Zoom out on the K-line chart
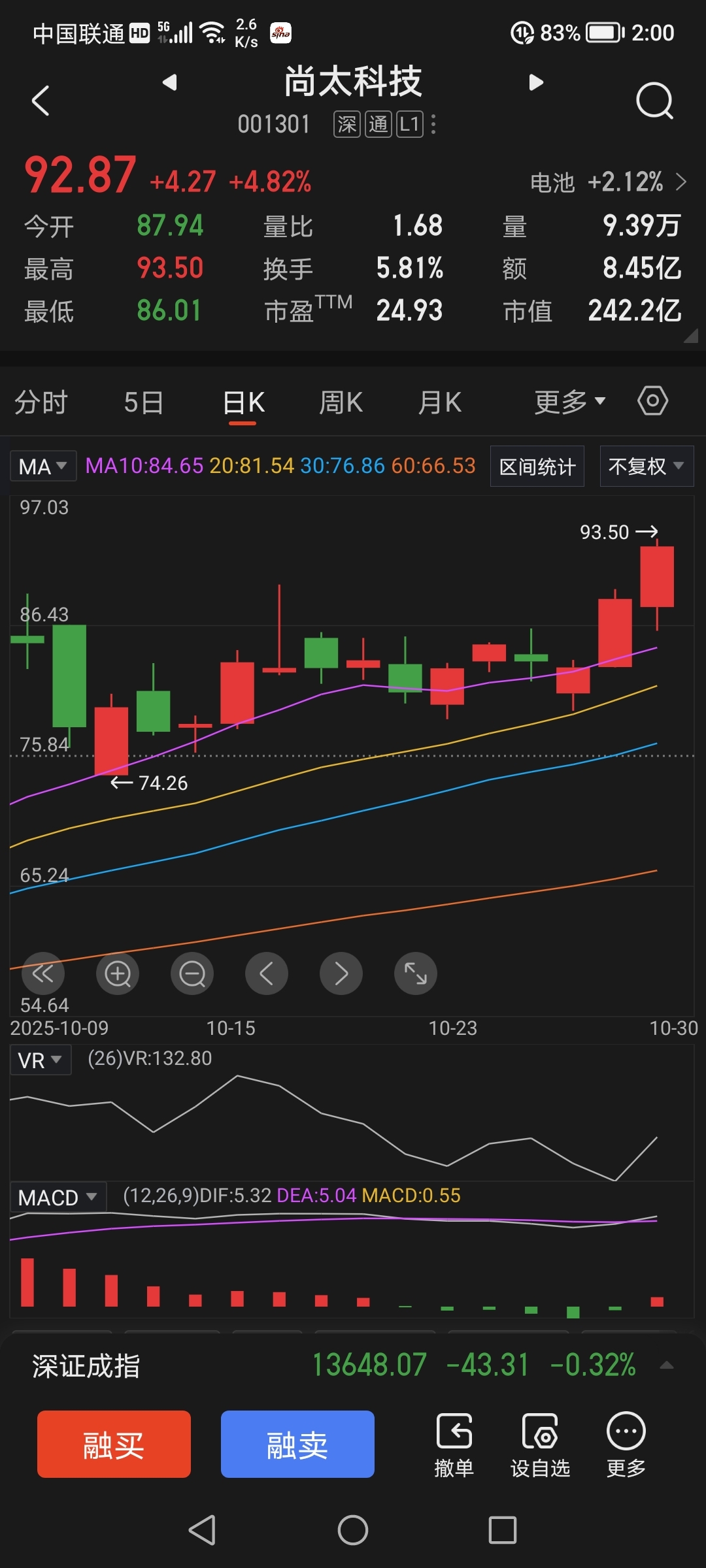This screenshot has width=706, height=1568. tap(192, 973)
